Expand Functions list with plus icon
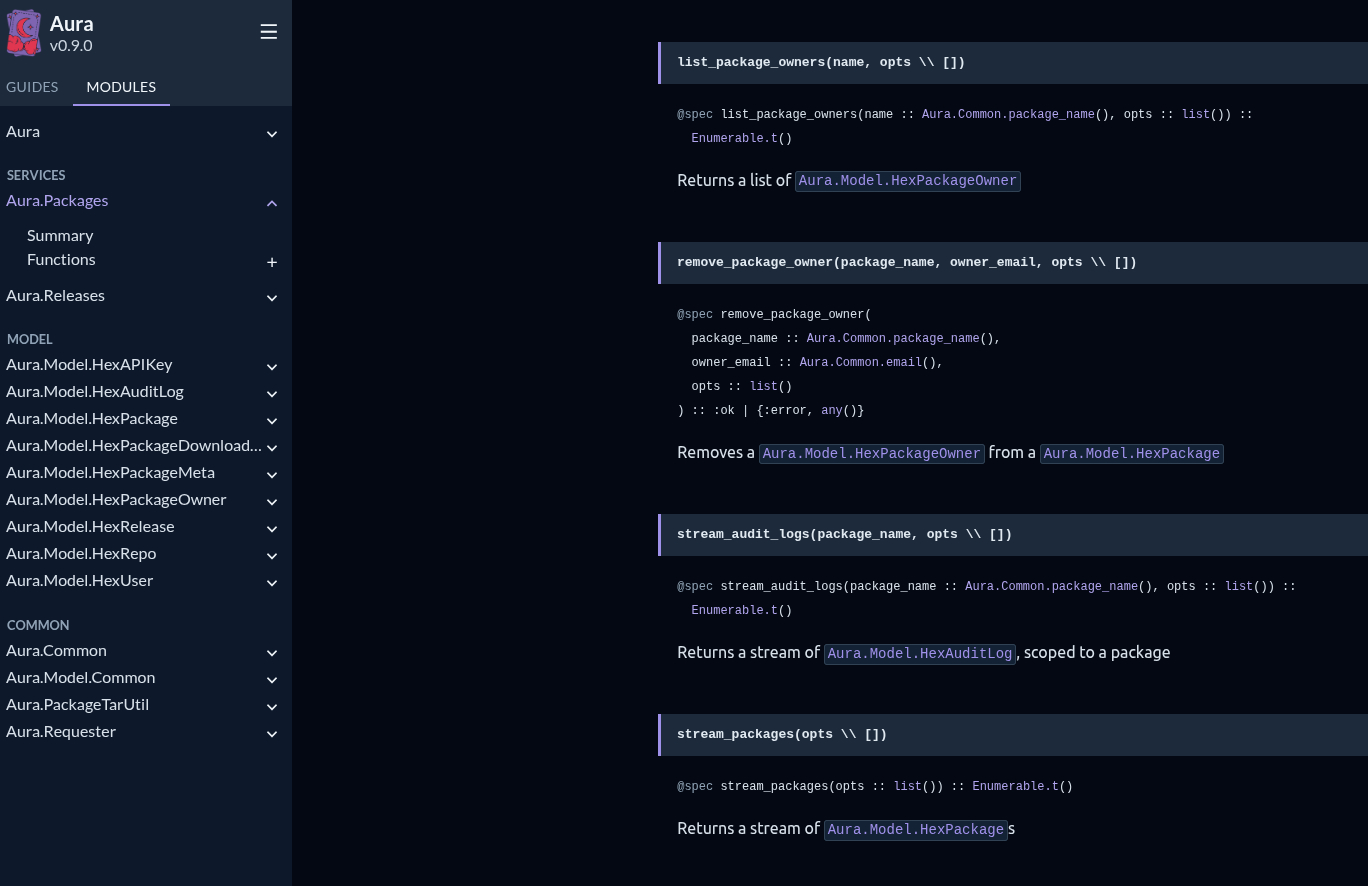 pyautogui.click(x=271, y=262)
